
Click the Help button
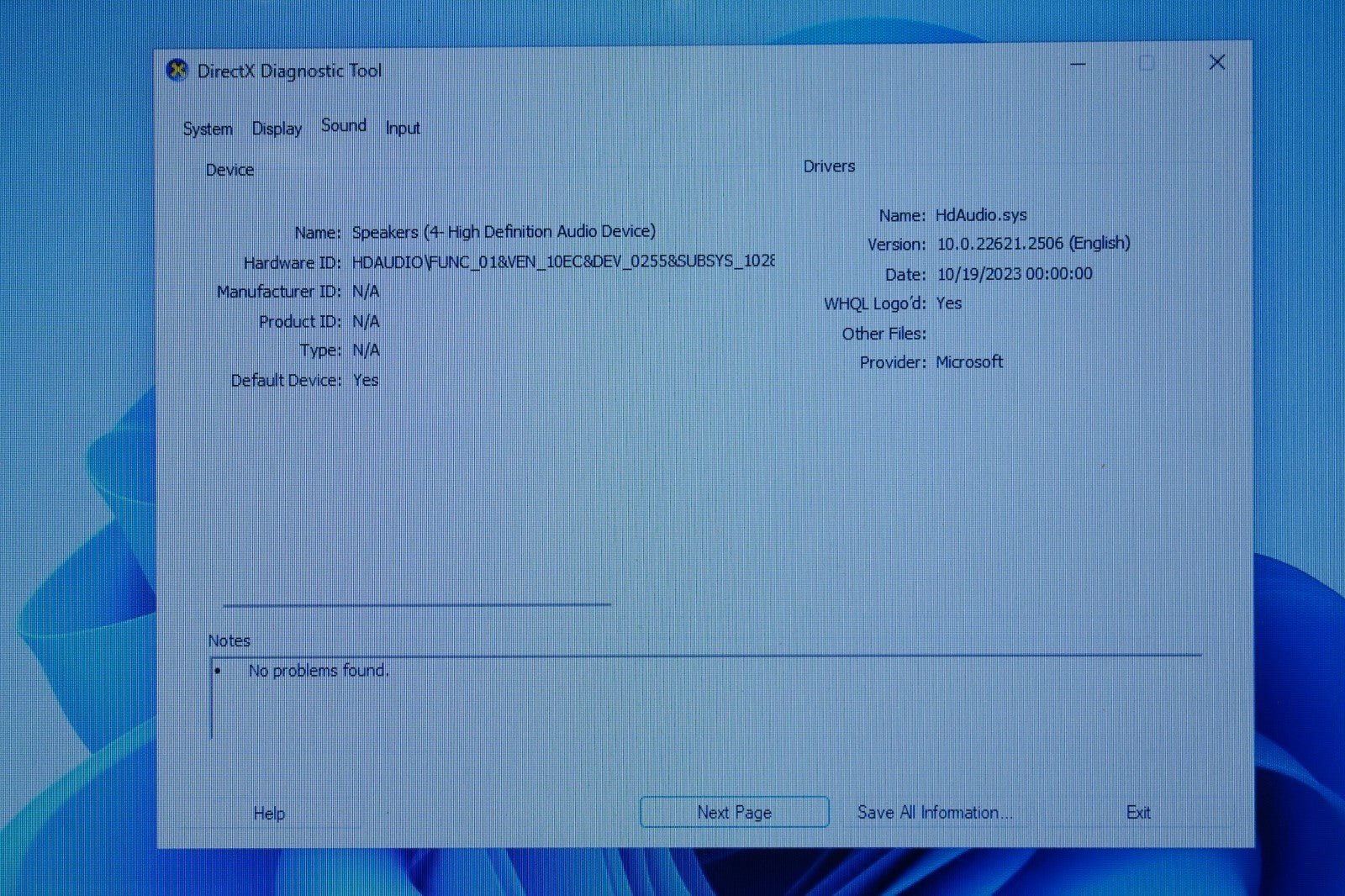[268, 813]
